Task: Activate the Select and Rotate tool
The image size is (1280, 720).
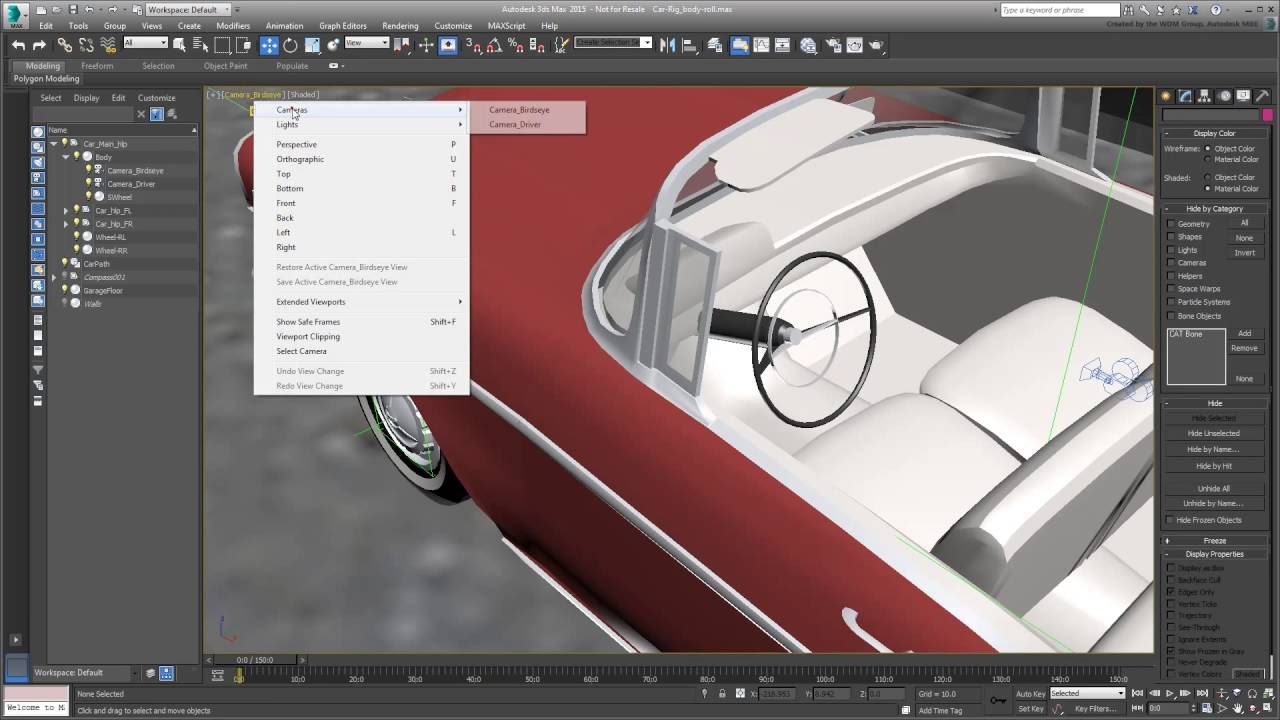Action: [290, 45]
